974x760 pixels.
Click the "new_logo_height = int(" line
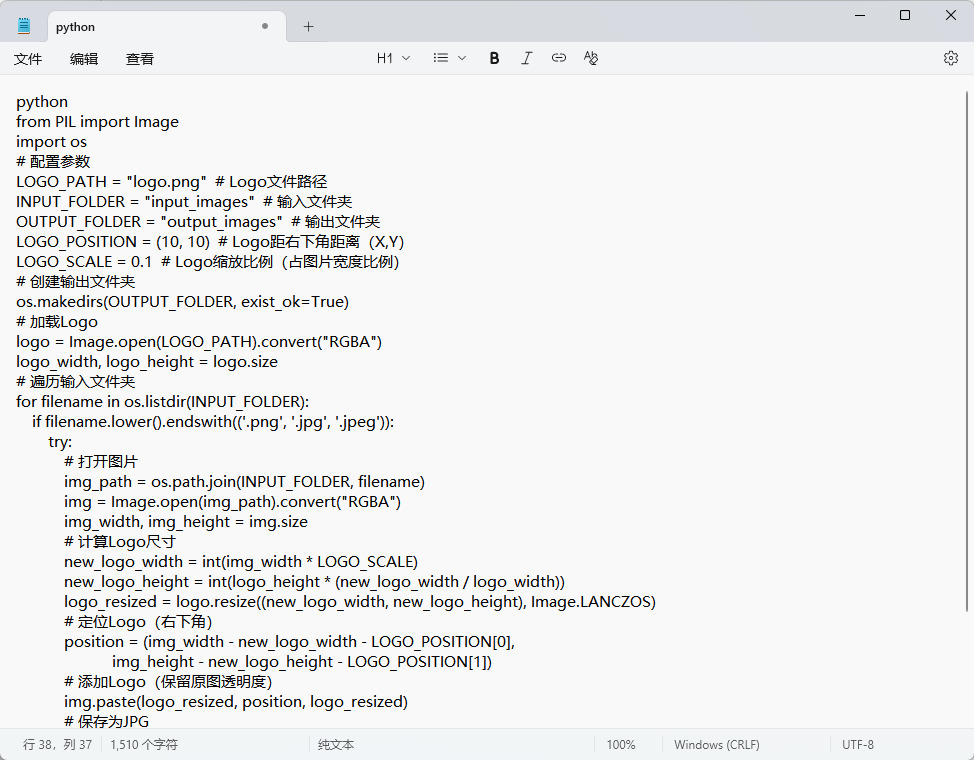(314, 582)
